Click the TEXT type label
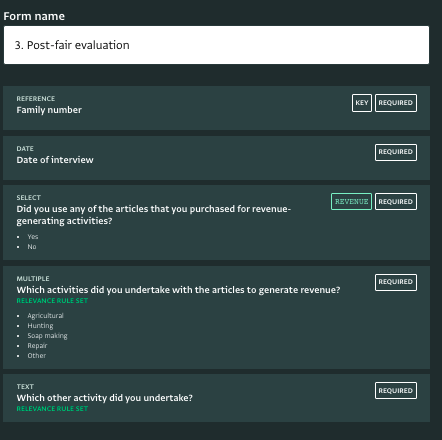The image size is (442, 440). pyautogui.click(x=25, y=387)
